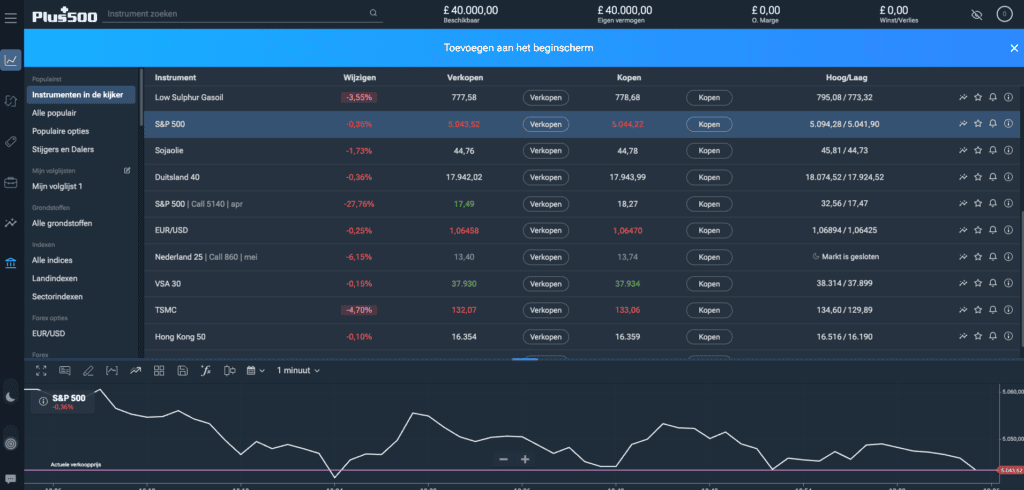Toggle favorite star for S&P 500
The image size is (1024, 490).
[x=978, y=124]
